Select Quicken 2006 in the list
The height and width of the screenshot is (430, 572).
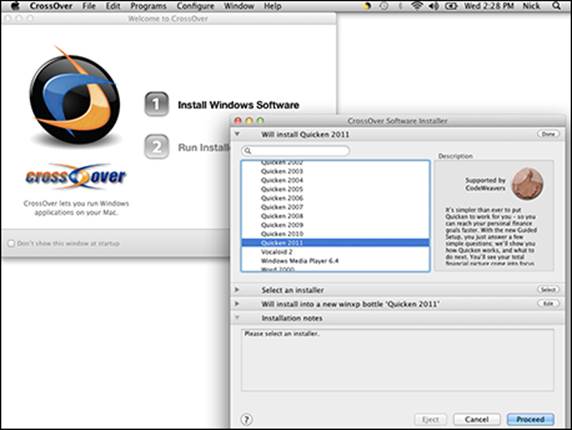coord(335,198)
